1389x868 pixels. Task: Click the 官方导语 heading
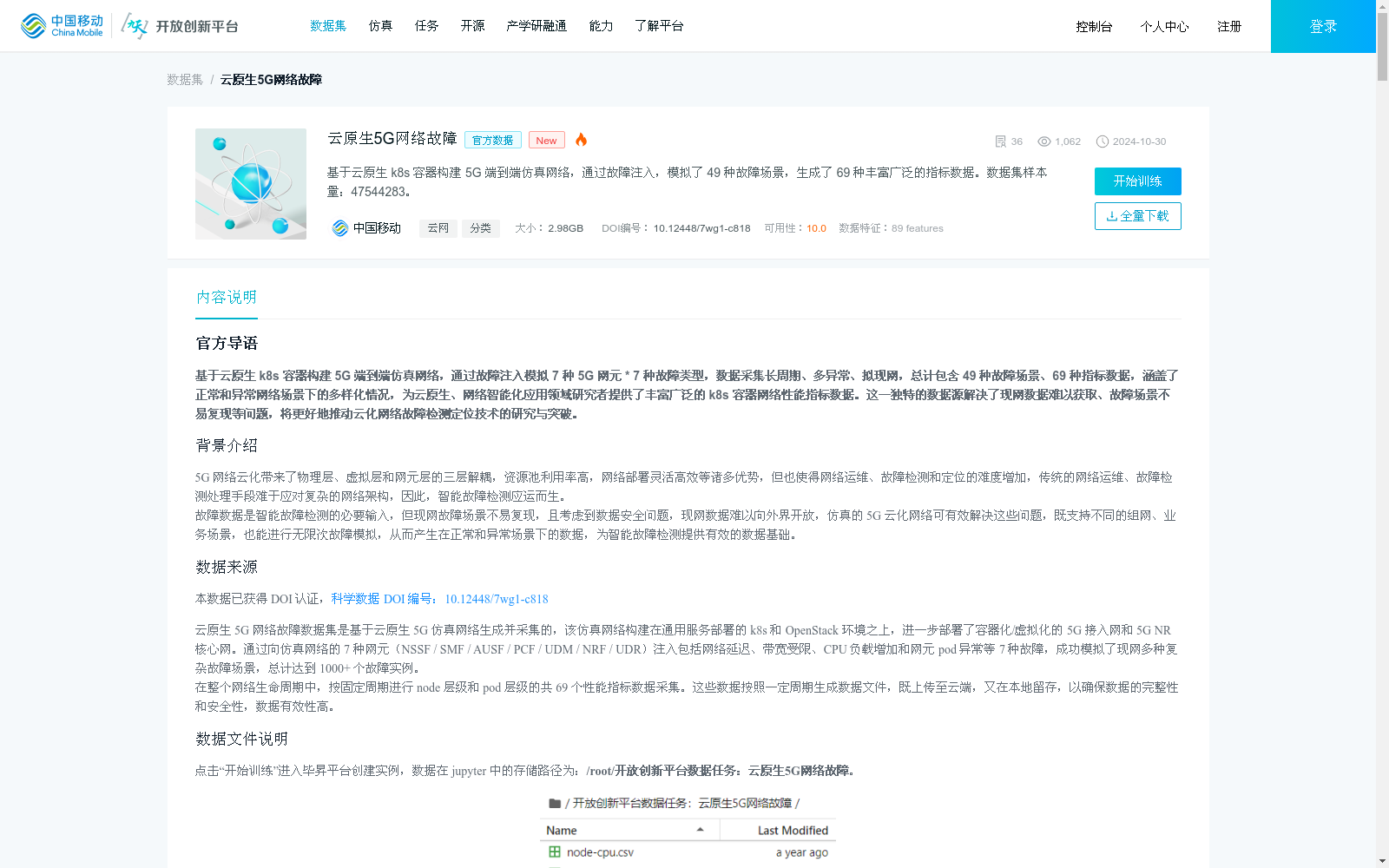coord(227,344)
